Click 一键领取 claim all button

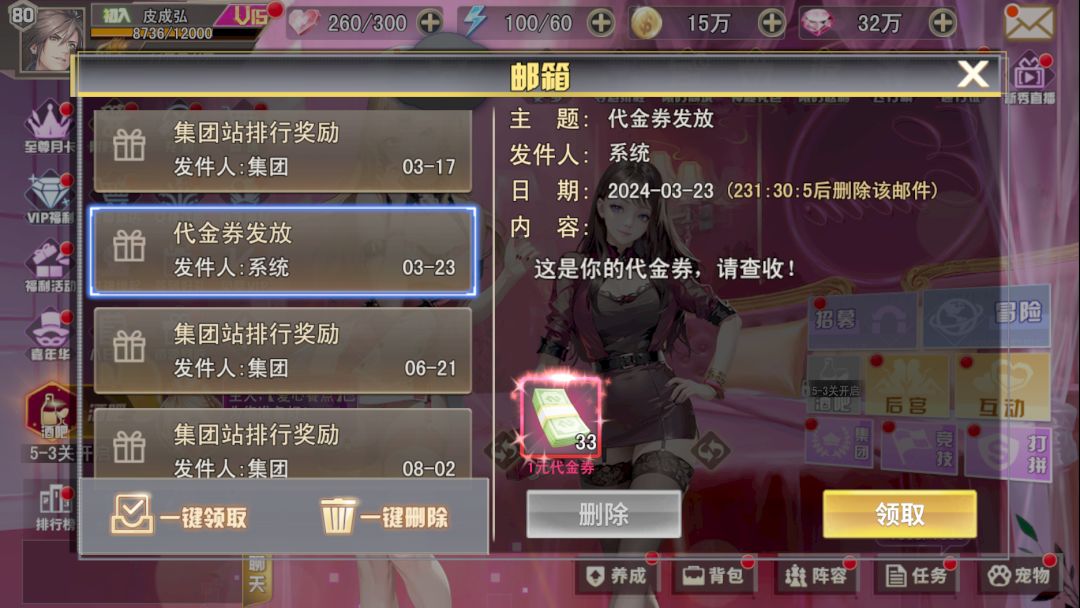179,516
